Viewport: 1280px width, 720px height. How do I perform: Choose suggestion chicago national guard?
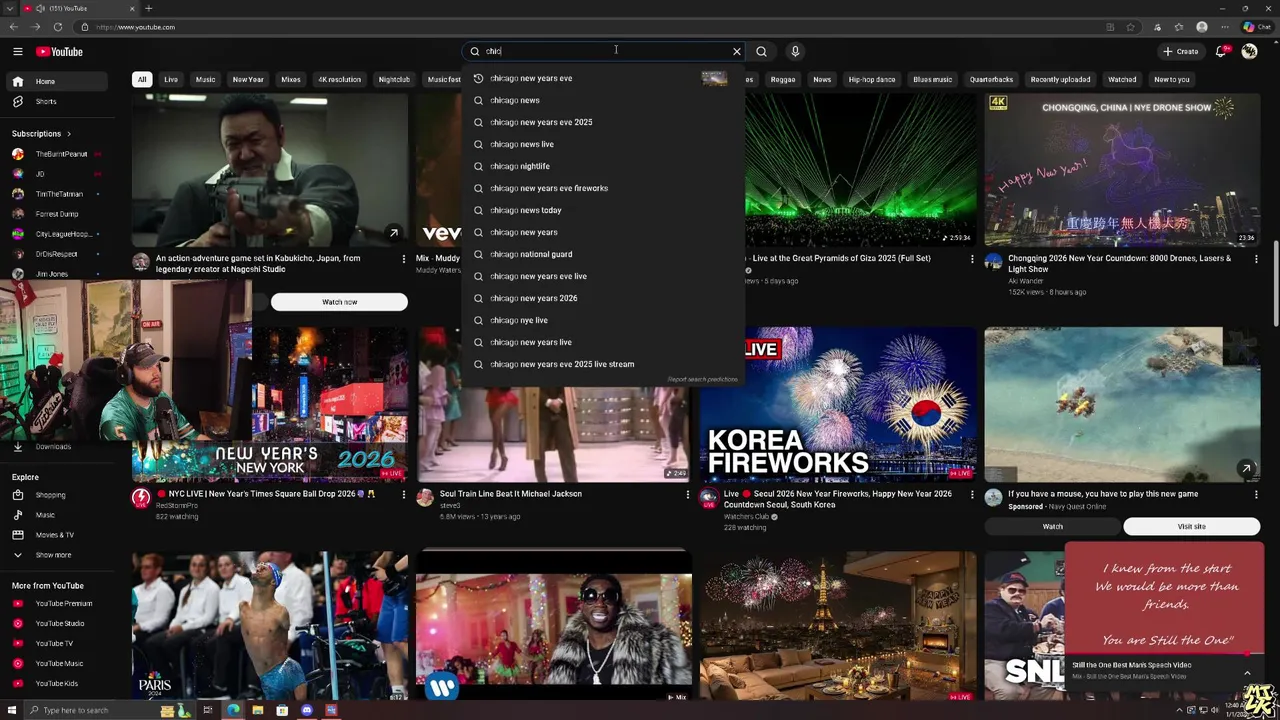click(x=603, y=254)
